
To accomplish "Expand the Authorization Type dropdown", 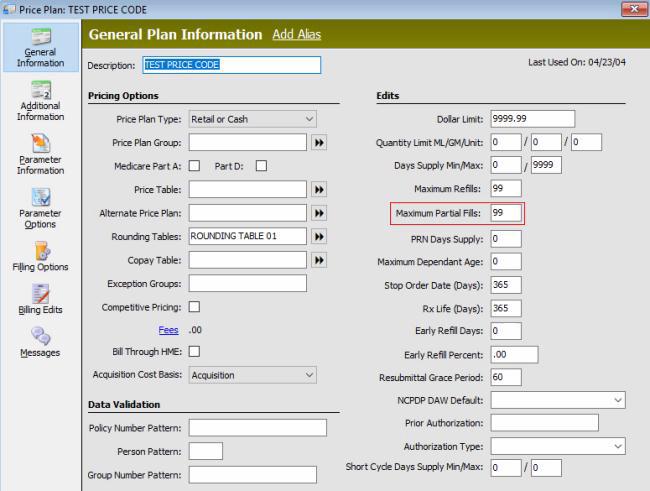I will pyautogui.click(x=558, y=446).
